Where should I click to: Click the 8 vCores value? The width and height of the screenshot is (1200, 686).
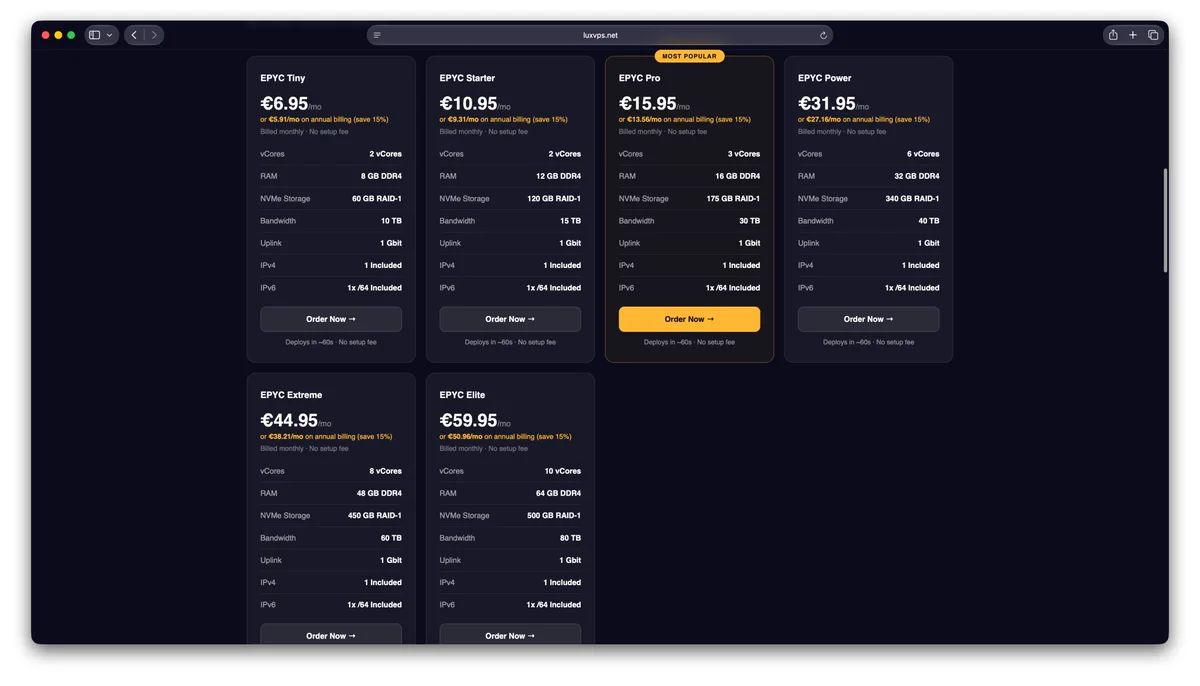coord(386,471)
